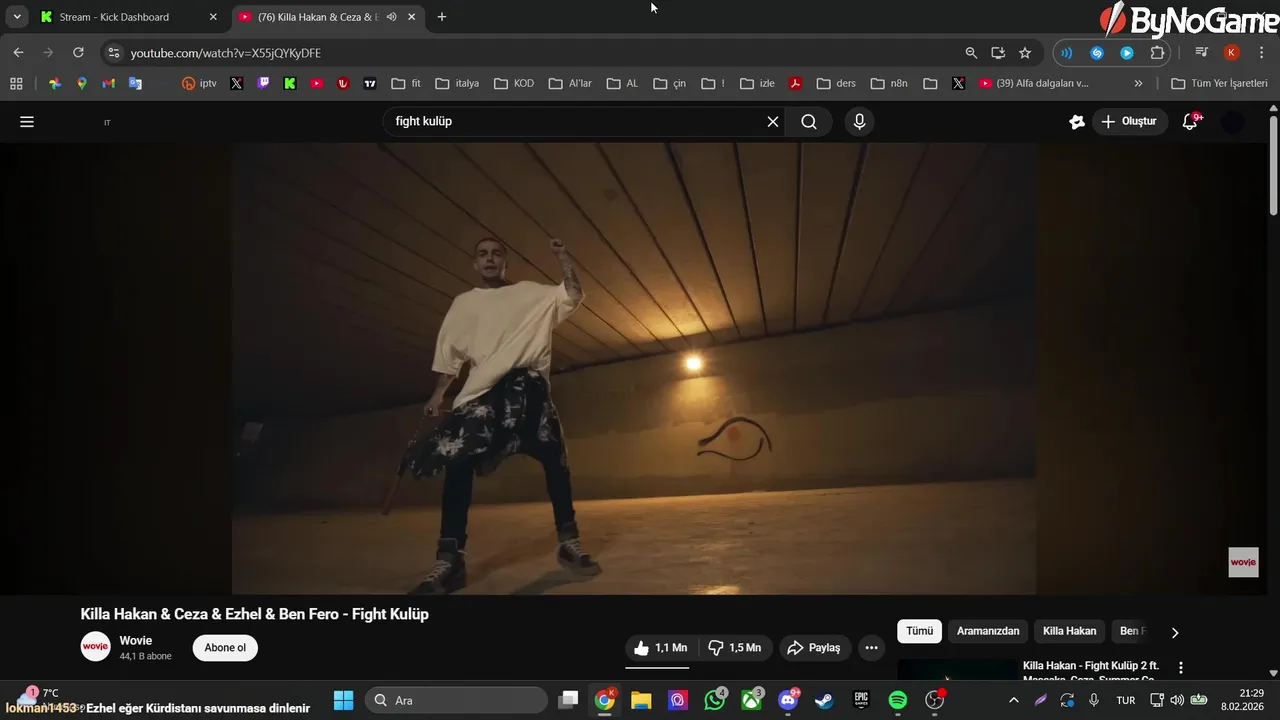View site information icon in address bar

point(113,53)
